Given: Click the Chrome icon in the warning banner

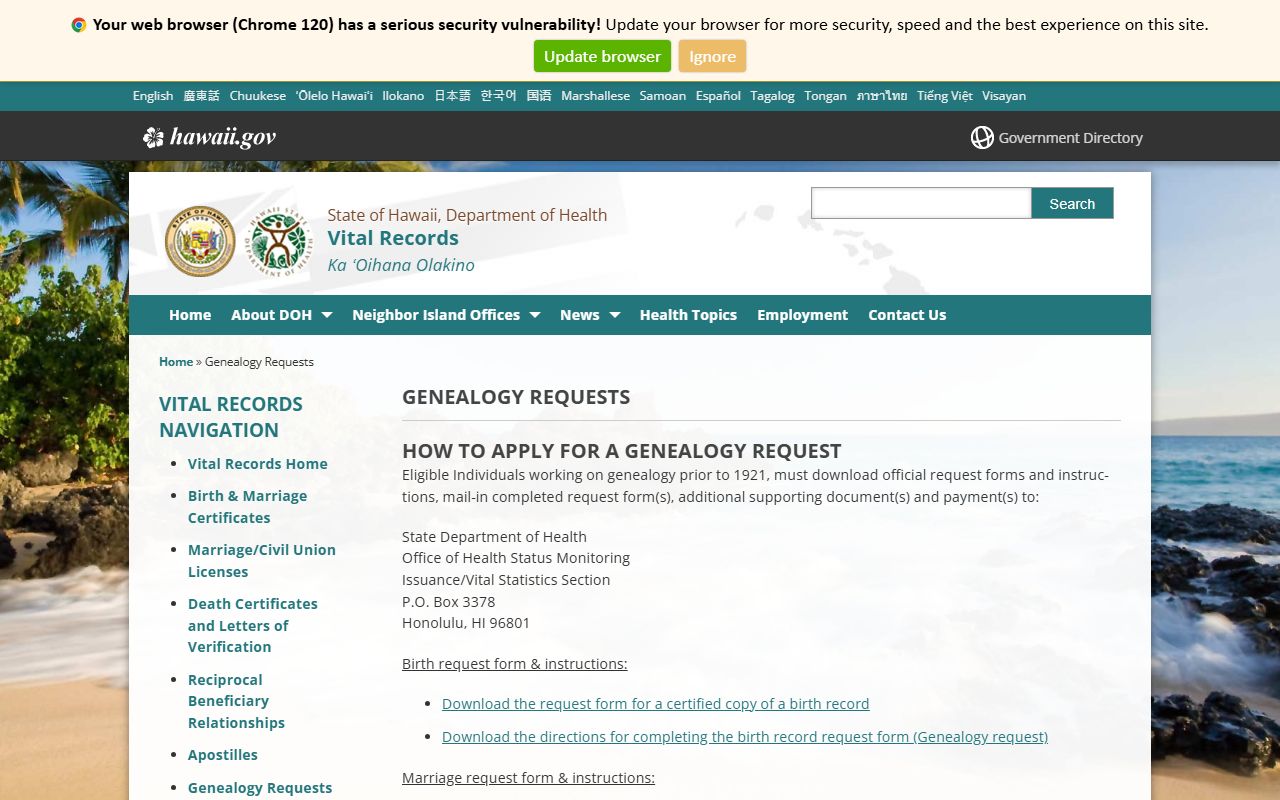Looking at the screenshot, I should click(x=79, y=25).
